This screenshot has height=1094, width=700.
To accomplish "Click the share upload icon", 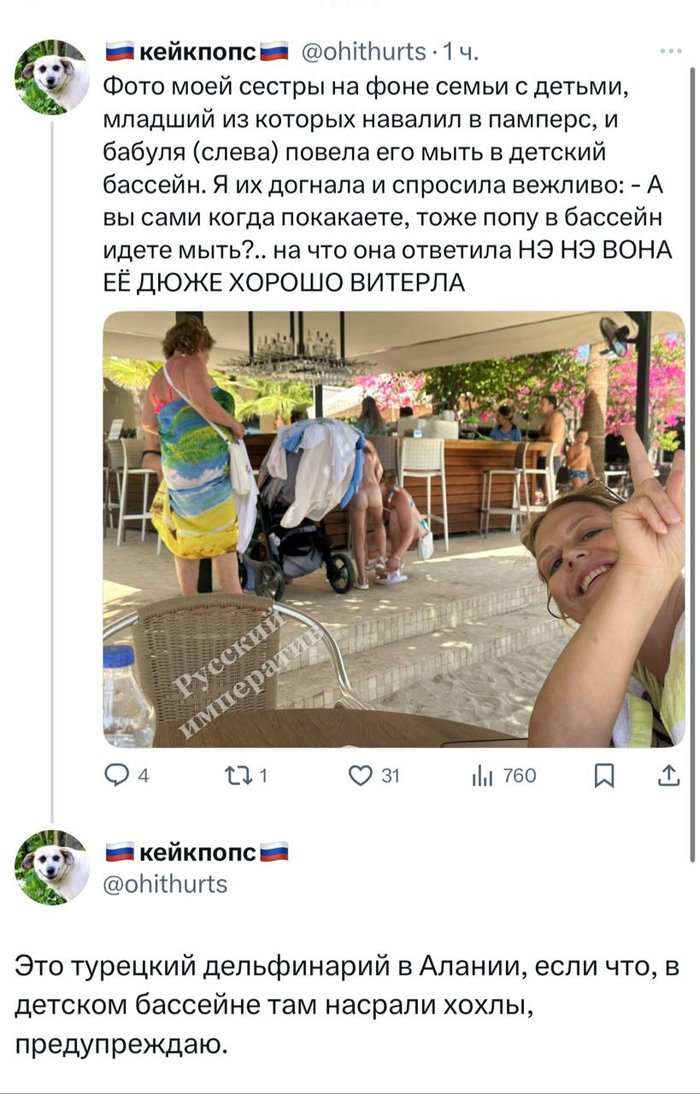I will pos(669,775).
